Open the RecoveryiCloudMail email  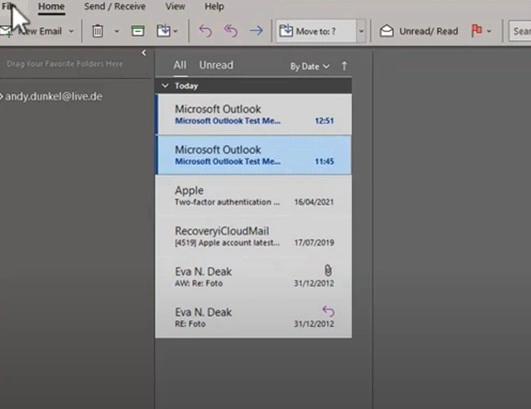point(253,236)
